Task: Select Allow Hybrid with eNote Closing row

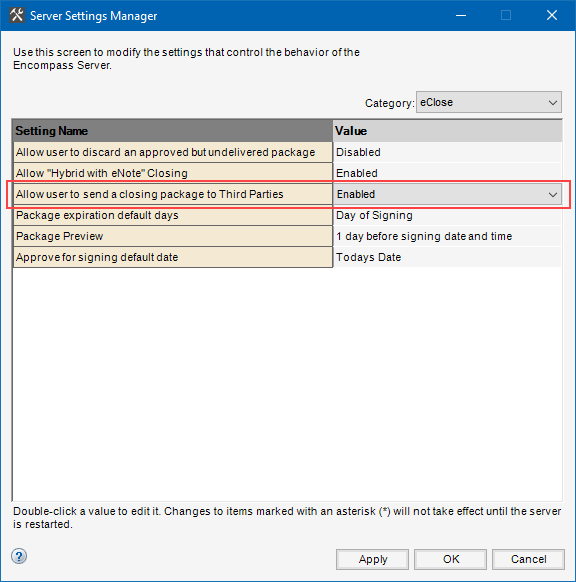Action: [x=173, y=173]
